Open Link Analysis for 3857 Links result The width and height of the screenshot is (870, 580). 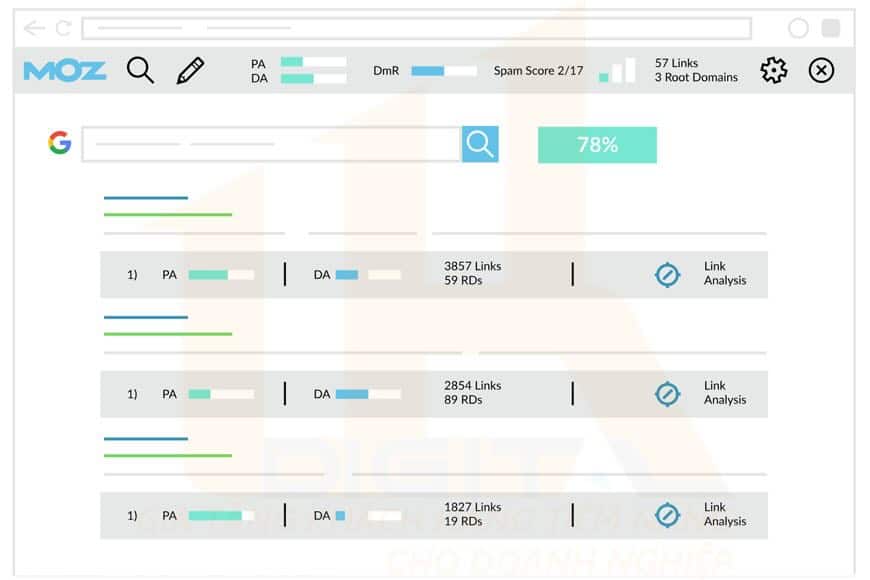coord(725,273)
